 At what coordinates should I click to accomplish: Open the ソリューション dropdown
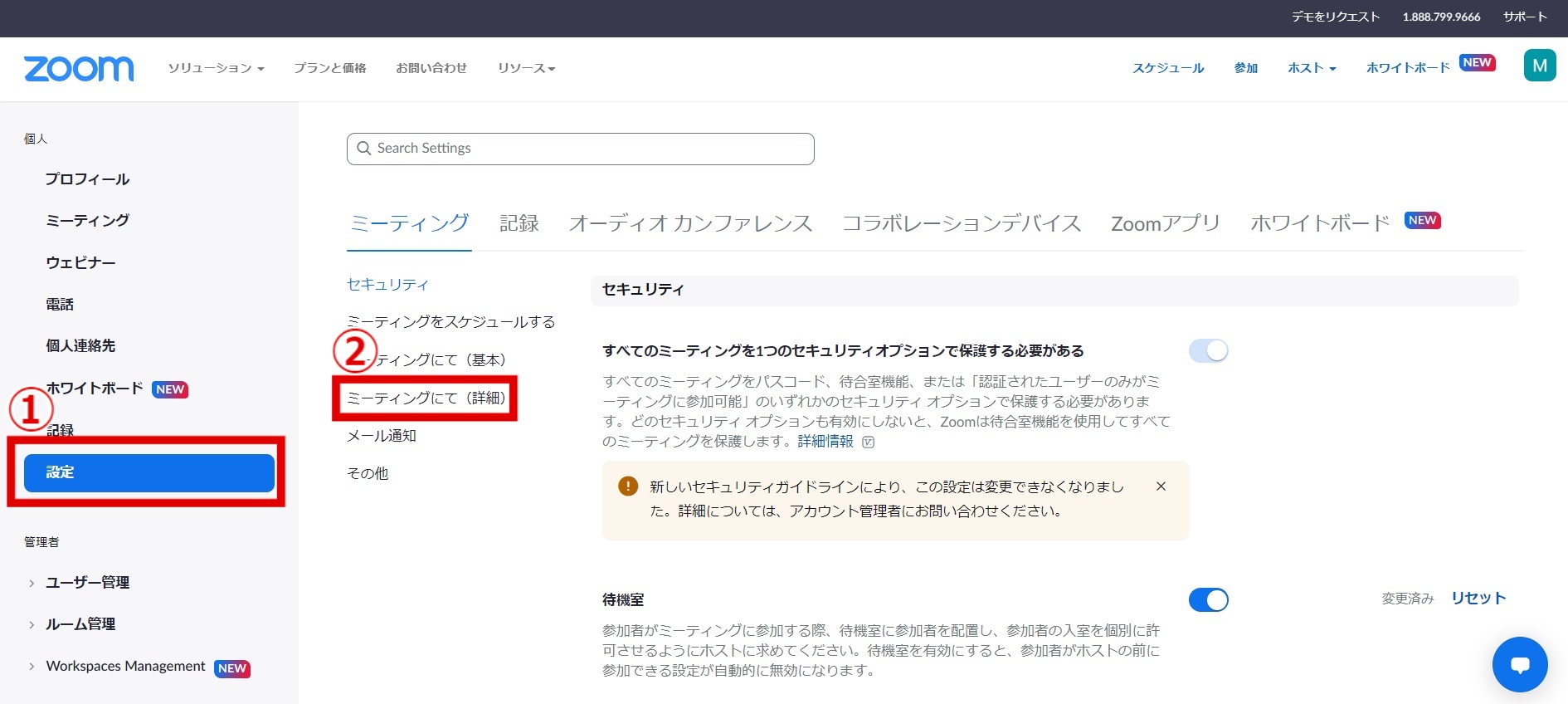(x=216, y=68)
